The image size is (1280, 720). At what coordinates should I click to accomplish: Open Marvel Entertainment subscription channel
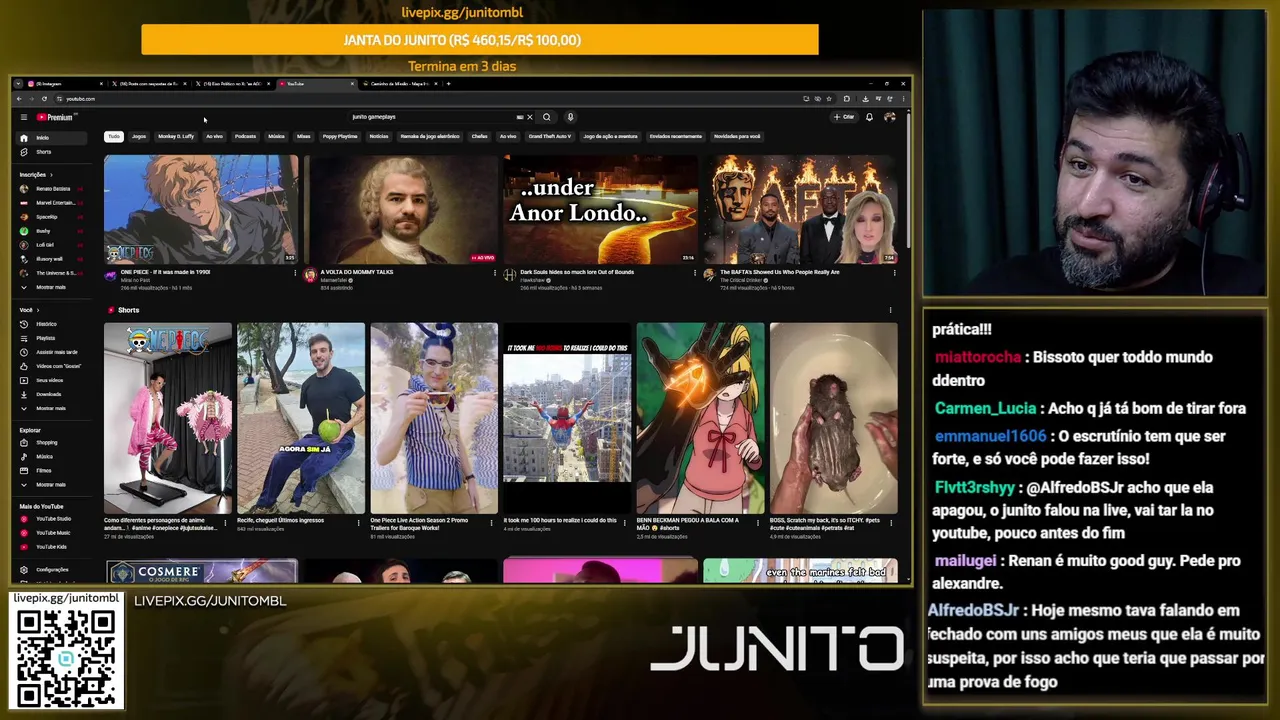click(50, 203)
